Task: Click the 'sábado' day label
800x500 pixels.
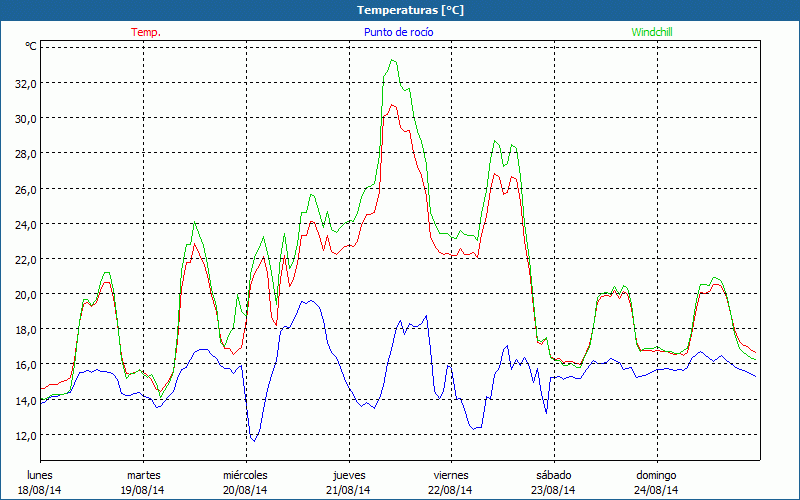Action: coord(553,474)
